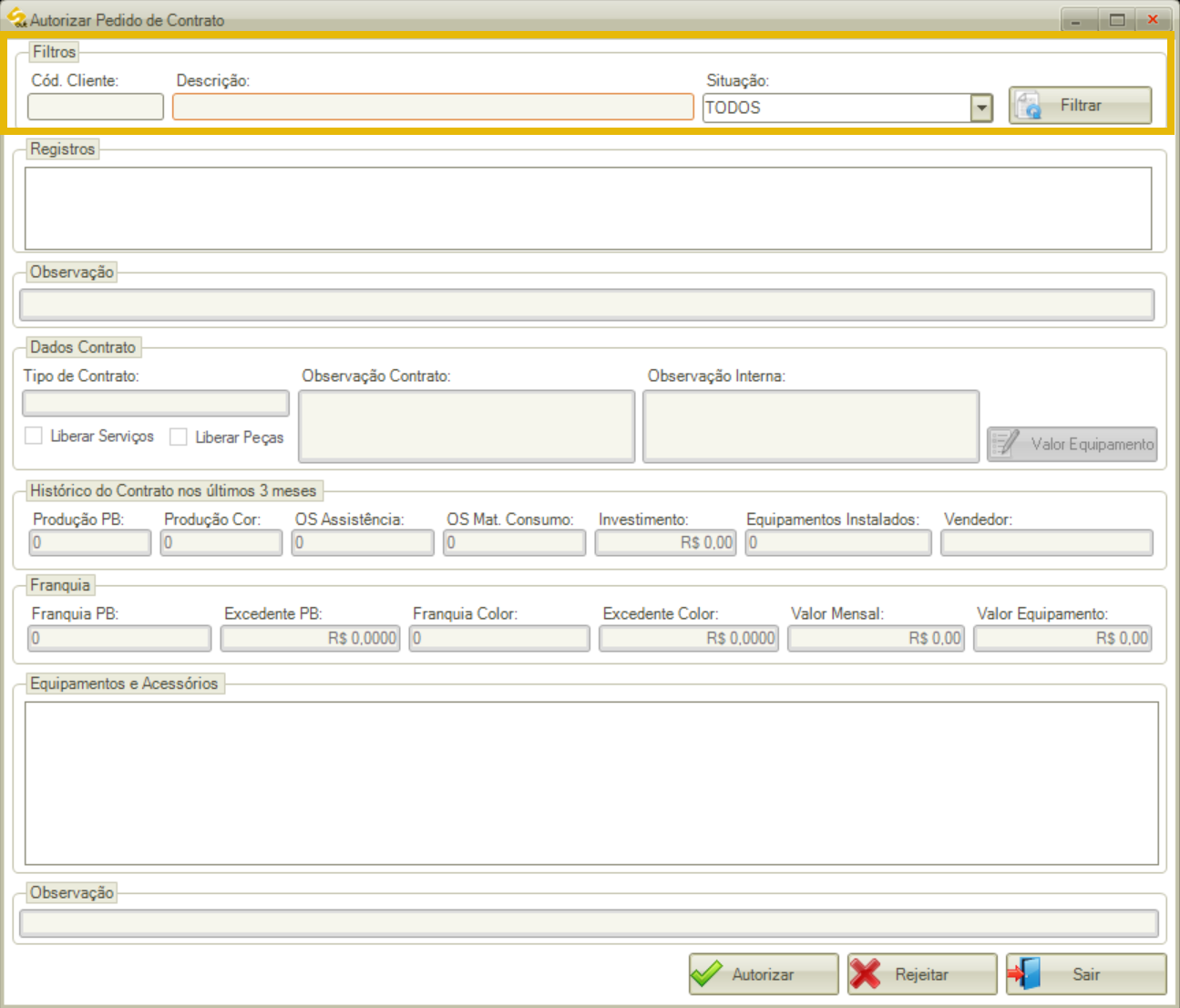Viewport: 1180px width, 1008px height.
Task: Close the Autorizar Pedido de Contrato window
Action: coord(1153,19)
